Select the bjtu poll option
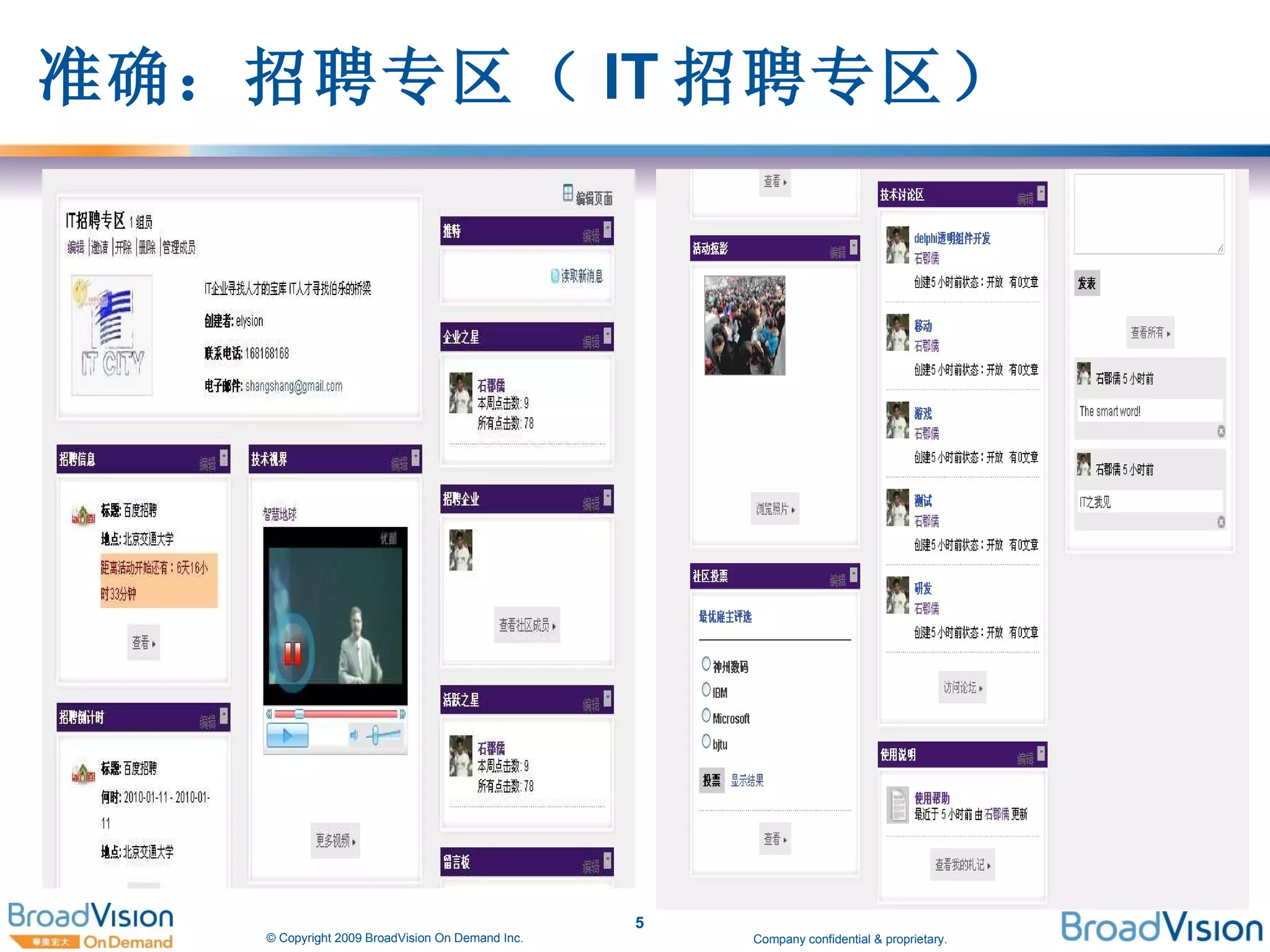This screenshot has height=952, width=1270. pyautogui.click(x=706, y=741)
